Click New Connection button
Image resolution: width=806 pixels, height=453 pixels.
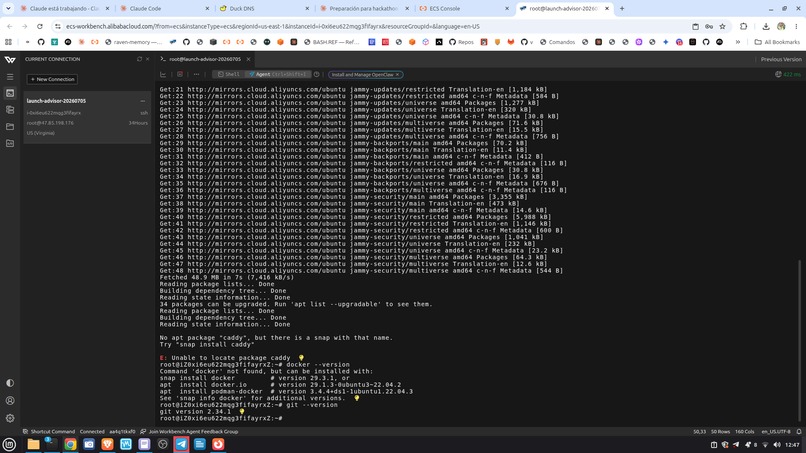coord(52,79)
